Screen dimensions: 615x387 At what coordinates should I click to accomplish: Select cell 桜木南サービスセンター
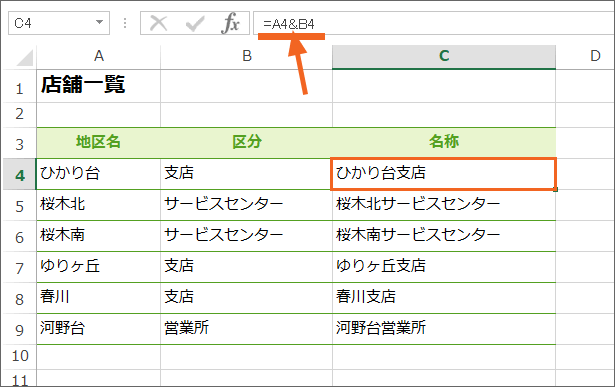(x=444, y=236)
